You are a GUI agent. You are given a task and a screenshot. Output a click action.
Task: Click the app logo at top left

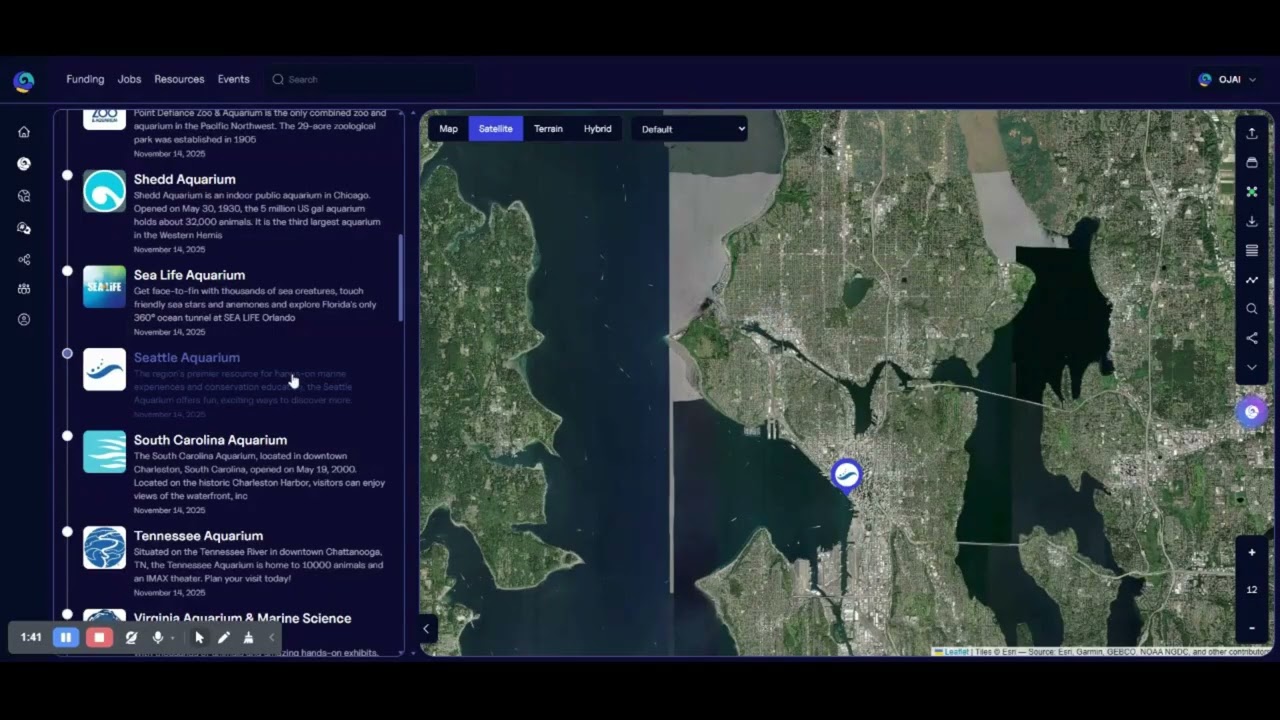[24, 80]
